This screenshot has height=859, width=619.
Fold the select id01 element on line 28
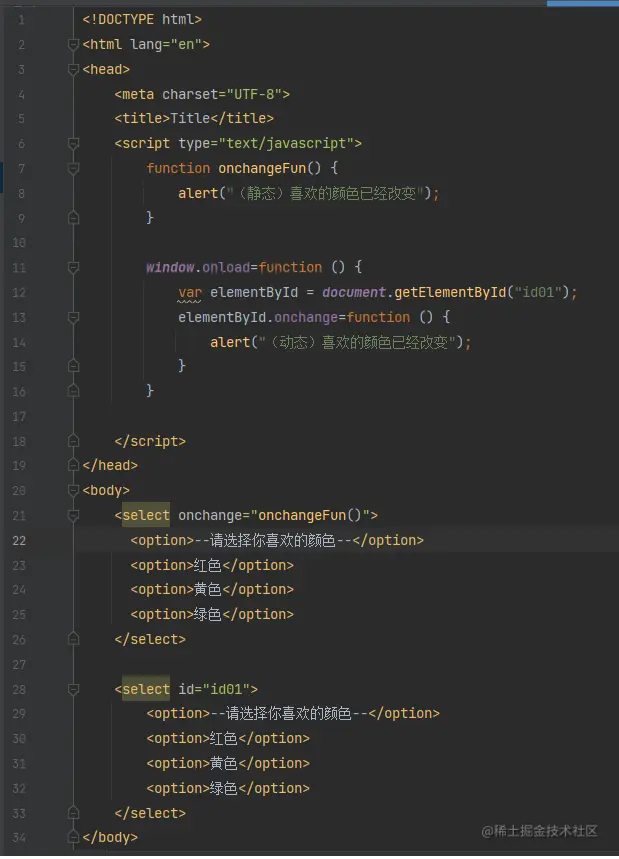73,689
